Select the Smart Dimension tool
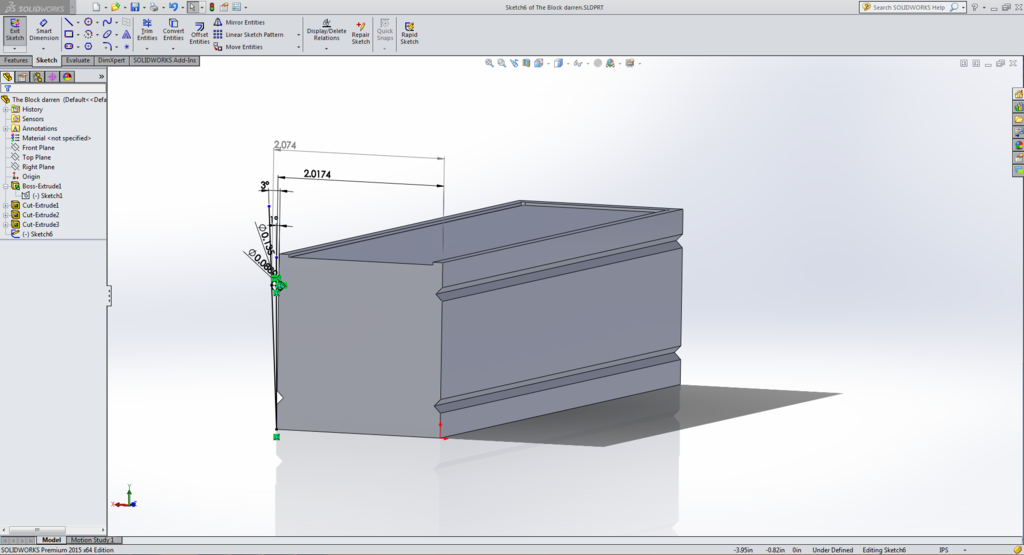1024x555 pixels. coord(44,30)
